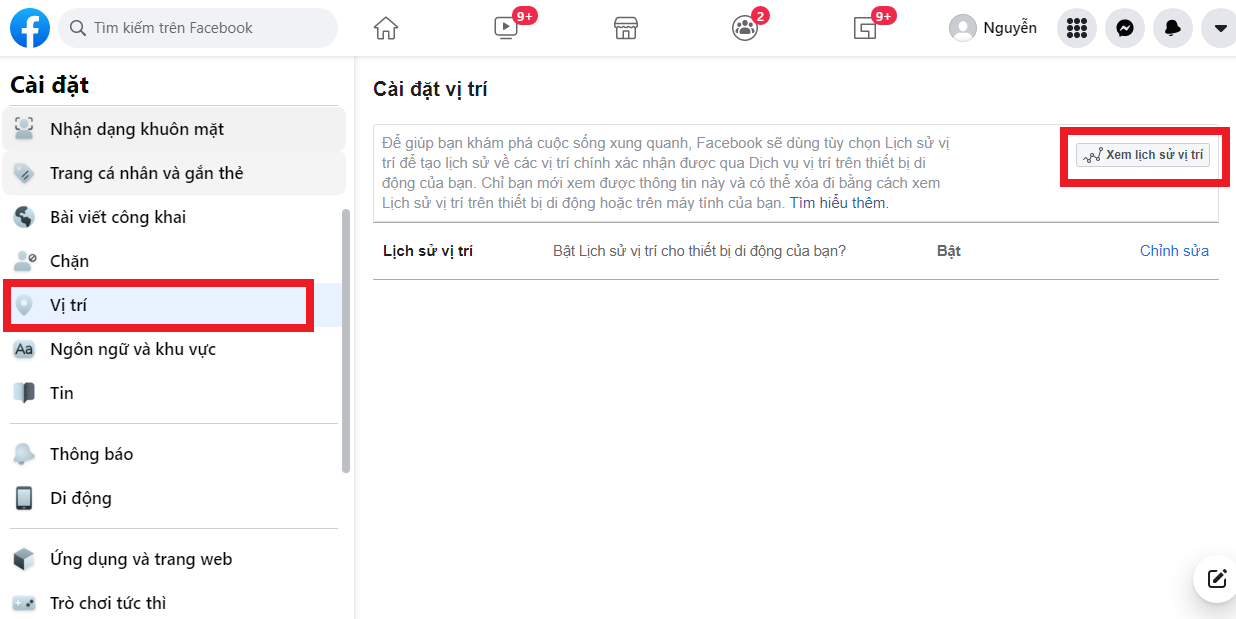Open the apps menu grid icon

click(x=1076, y=28)
